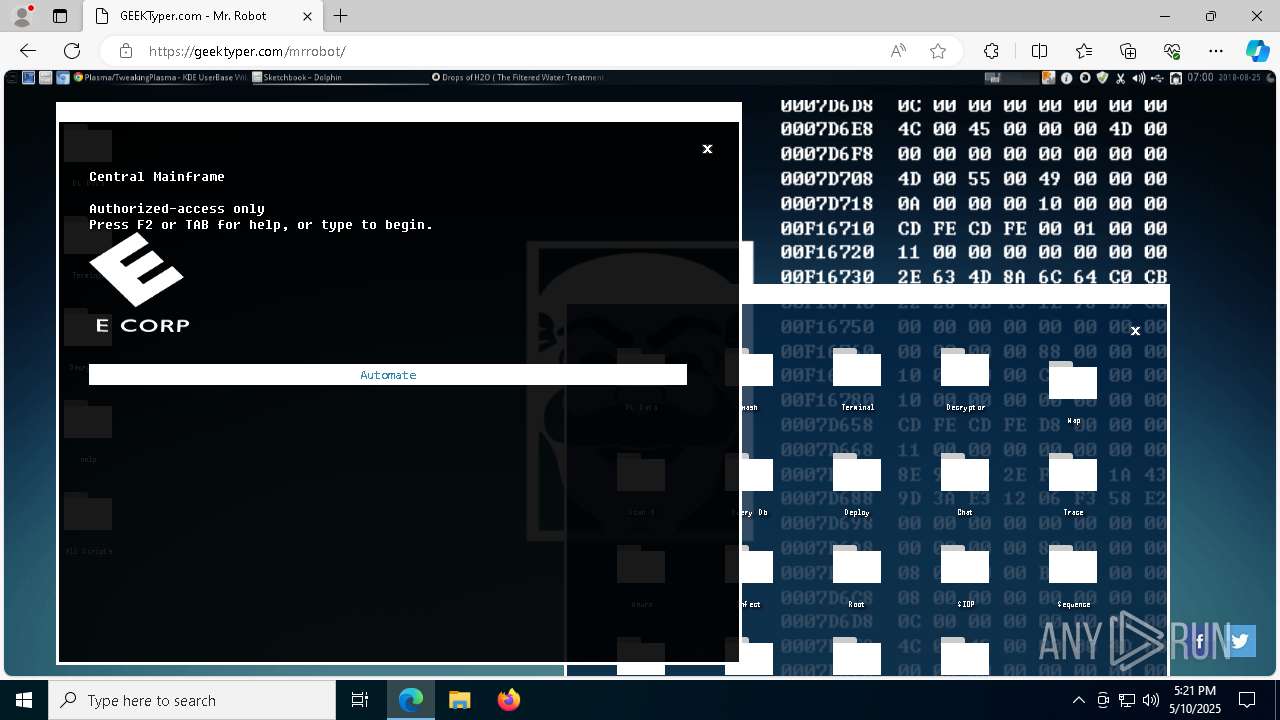Open the Windows Start menu

click(x=24, y=700)
